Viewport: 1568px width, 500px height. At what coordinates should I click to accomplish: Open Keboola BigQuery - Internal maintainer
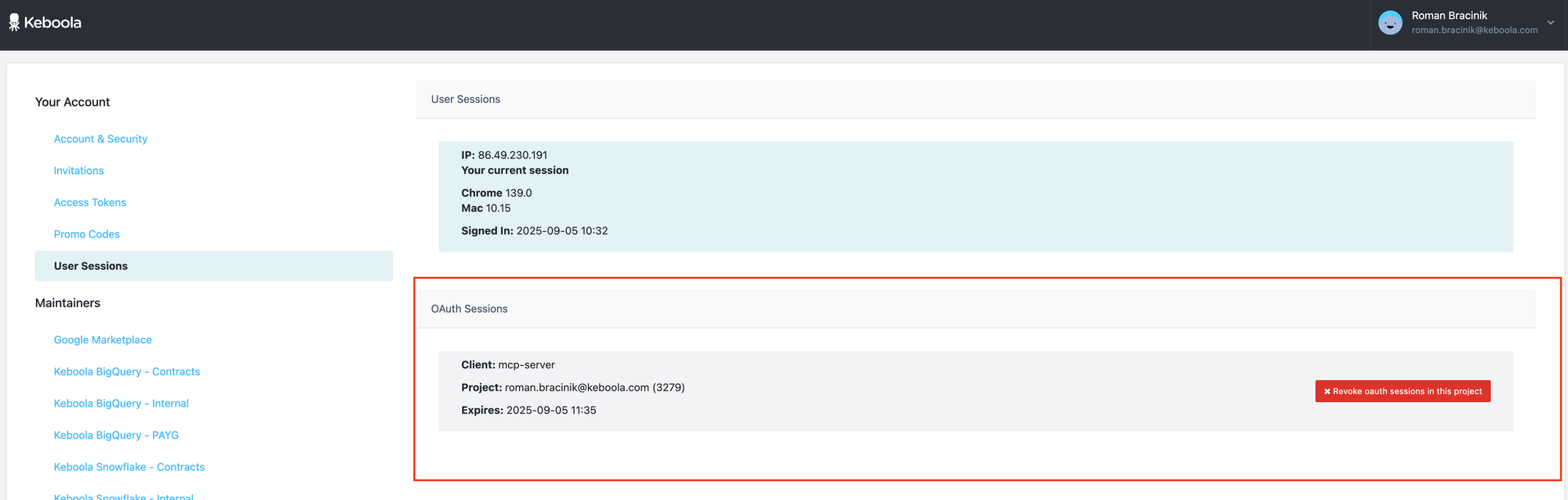click(122, 404)
